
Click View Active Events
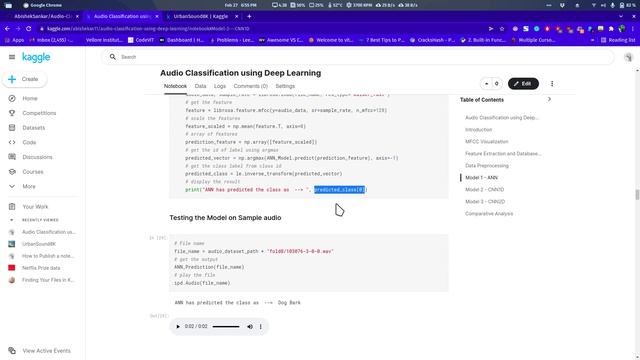(x=46, y=351)
